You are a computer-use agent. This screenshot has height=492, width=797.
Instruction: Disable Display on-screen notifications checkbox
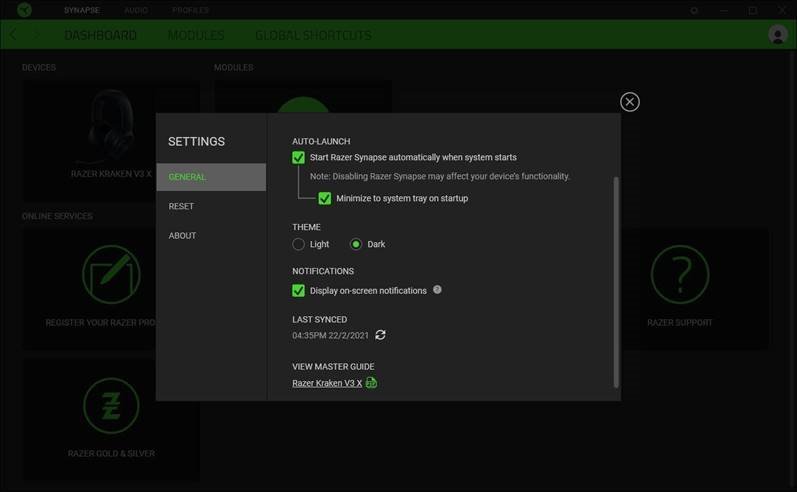tap(298, 291)
